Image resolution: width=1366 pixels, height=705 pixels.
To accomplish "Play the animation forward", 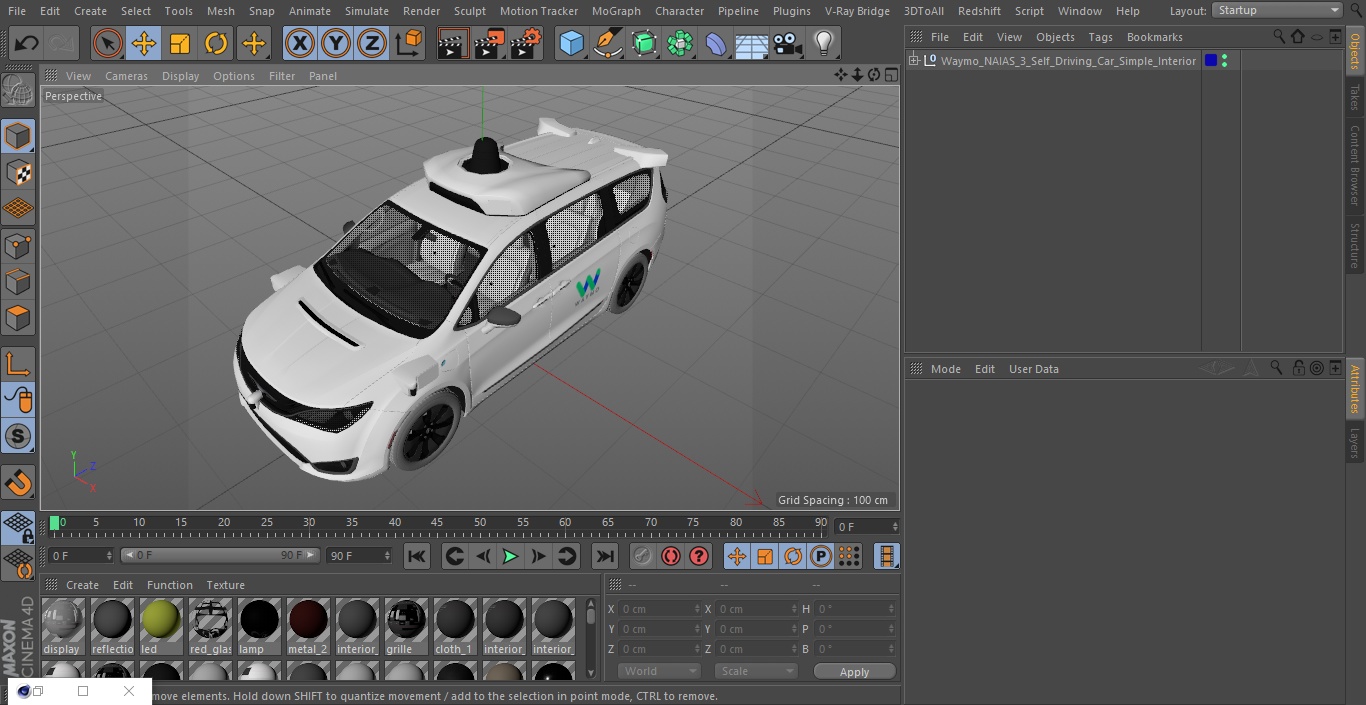I will (x=510, y=556).
